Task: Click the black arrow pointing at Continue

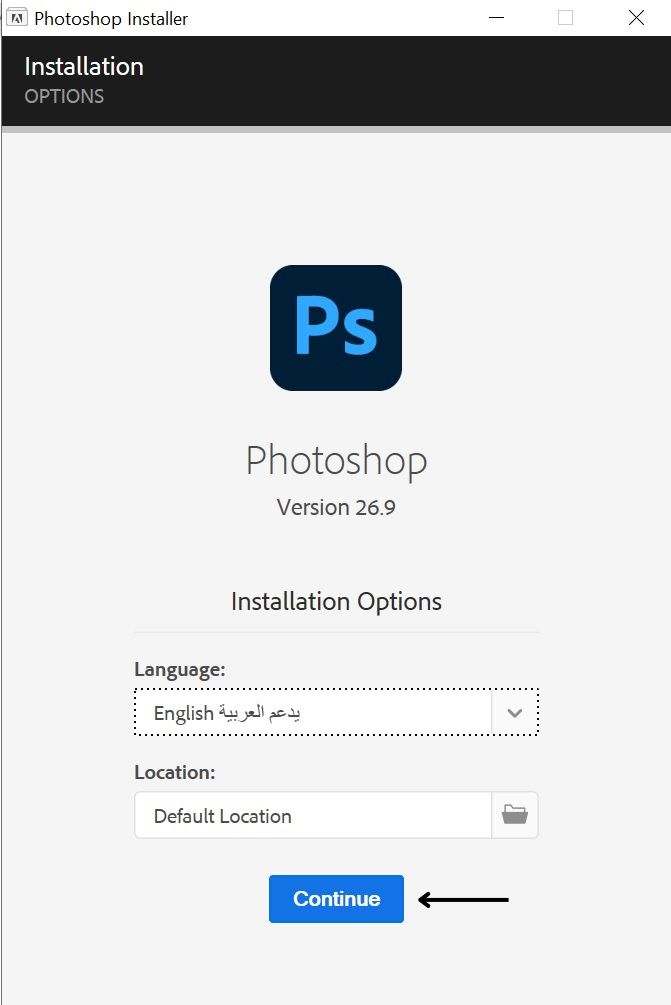Action: (x=463, y=900)
